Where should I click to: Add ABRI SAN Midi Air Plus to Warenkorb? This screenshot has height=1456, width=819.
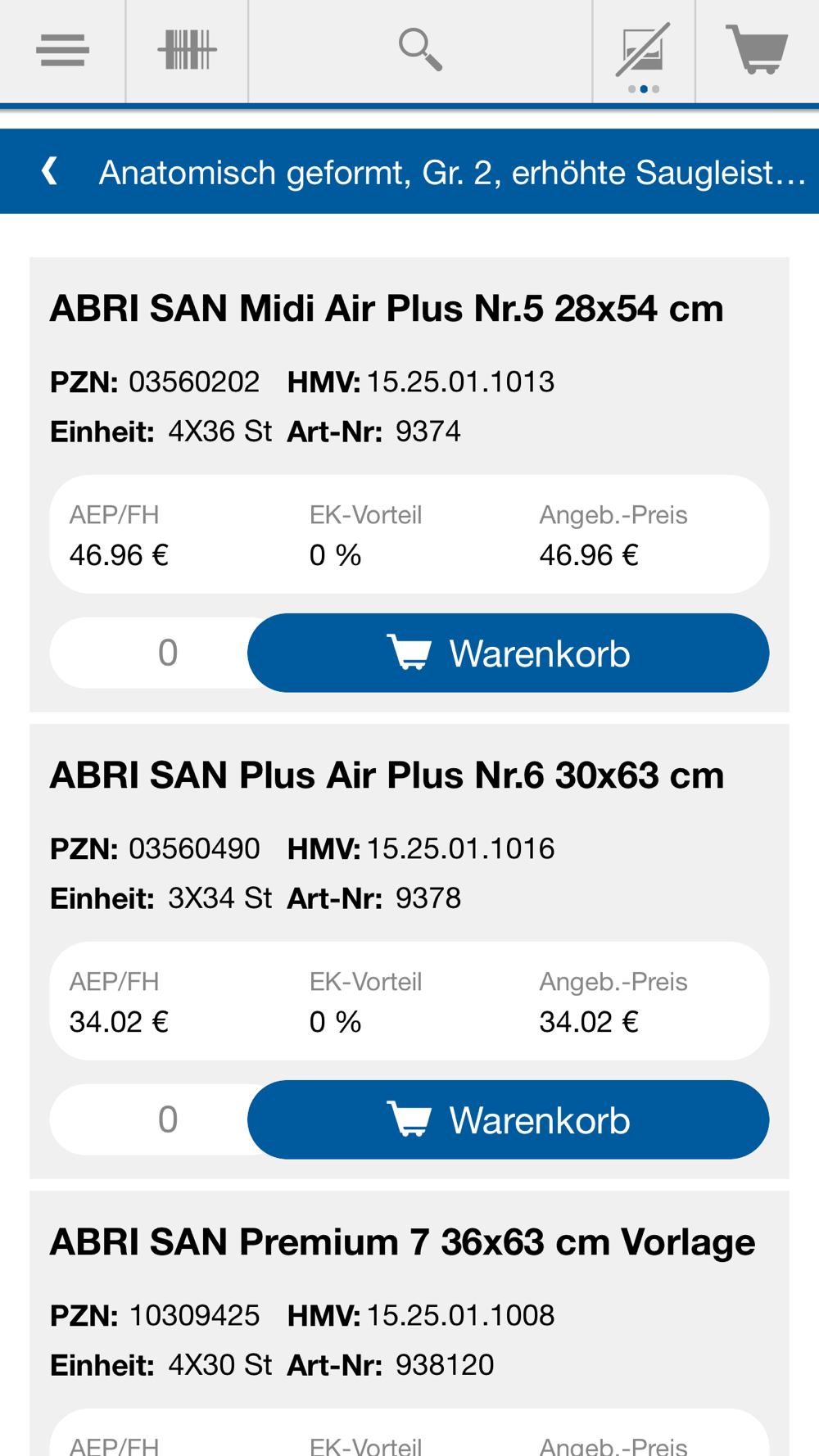[x=508, y=653]
